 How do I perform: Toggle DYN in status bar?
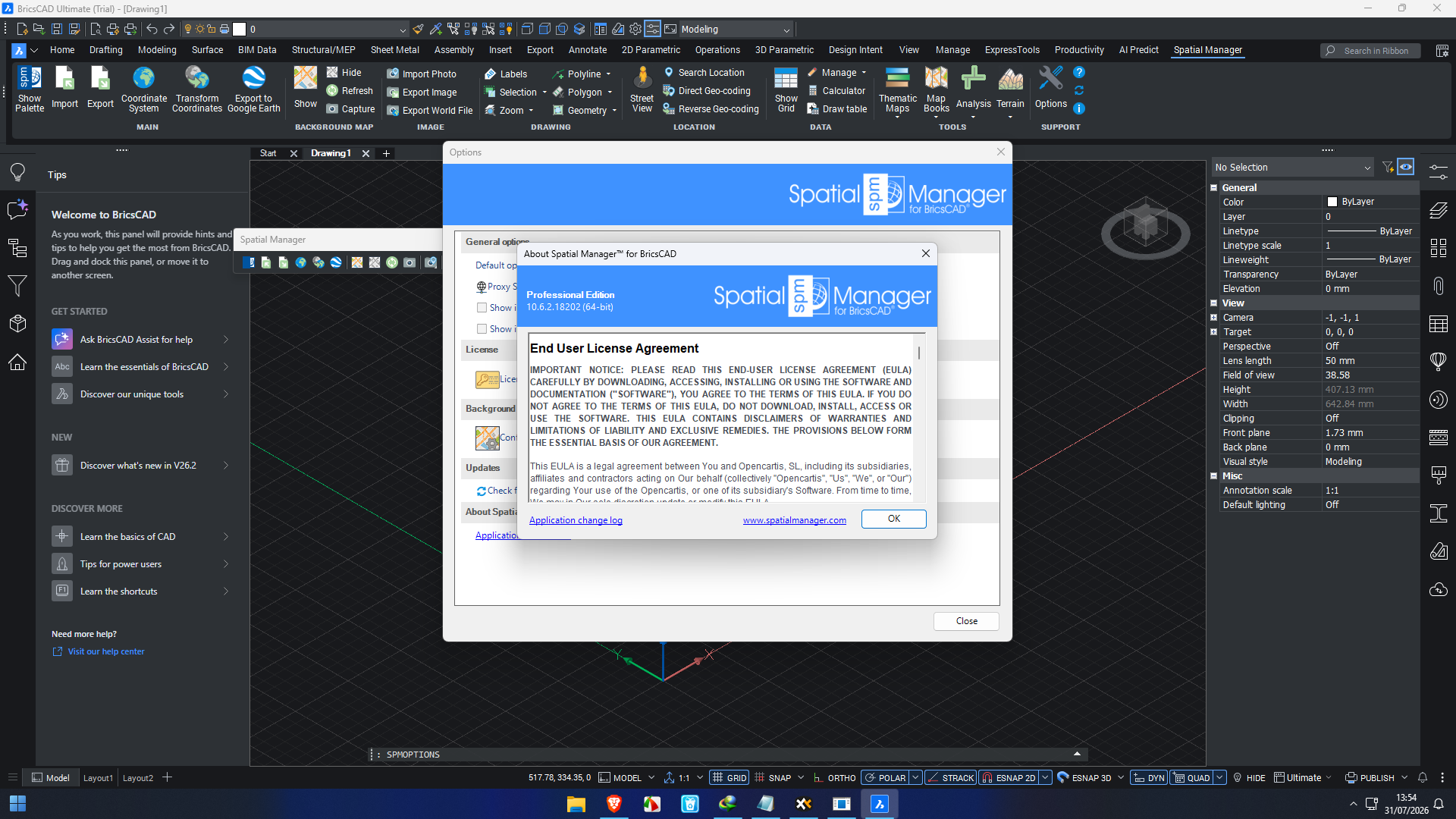tap(1149, 777)
